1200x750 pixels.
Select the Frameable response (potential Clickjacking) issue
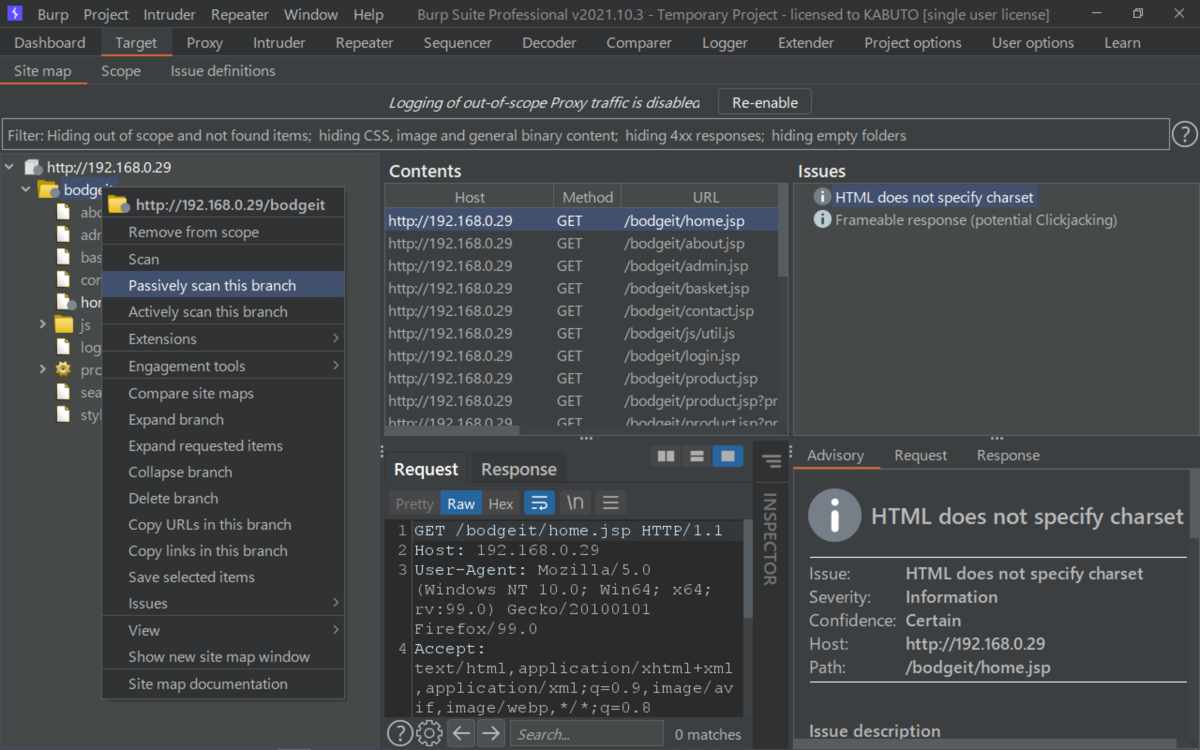[976, 220]
